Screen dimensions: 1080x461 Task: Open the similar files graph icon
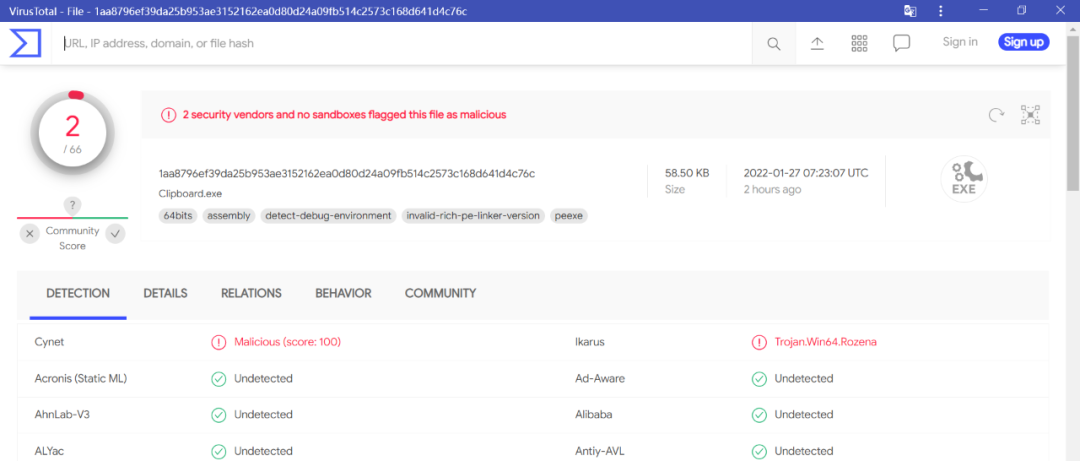[1030, 115]
